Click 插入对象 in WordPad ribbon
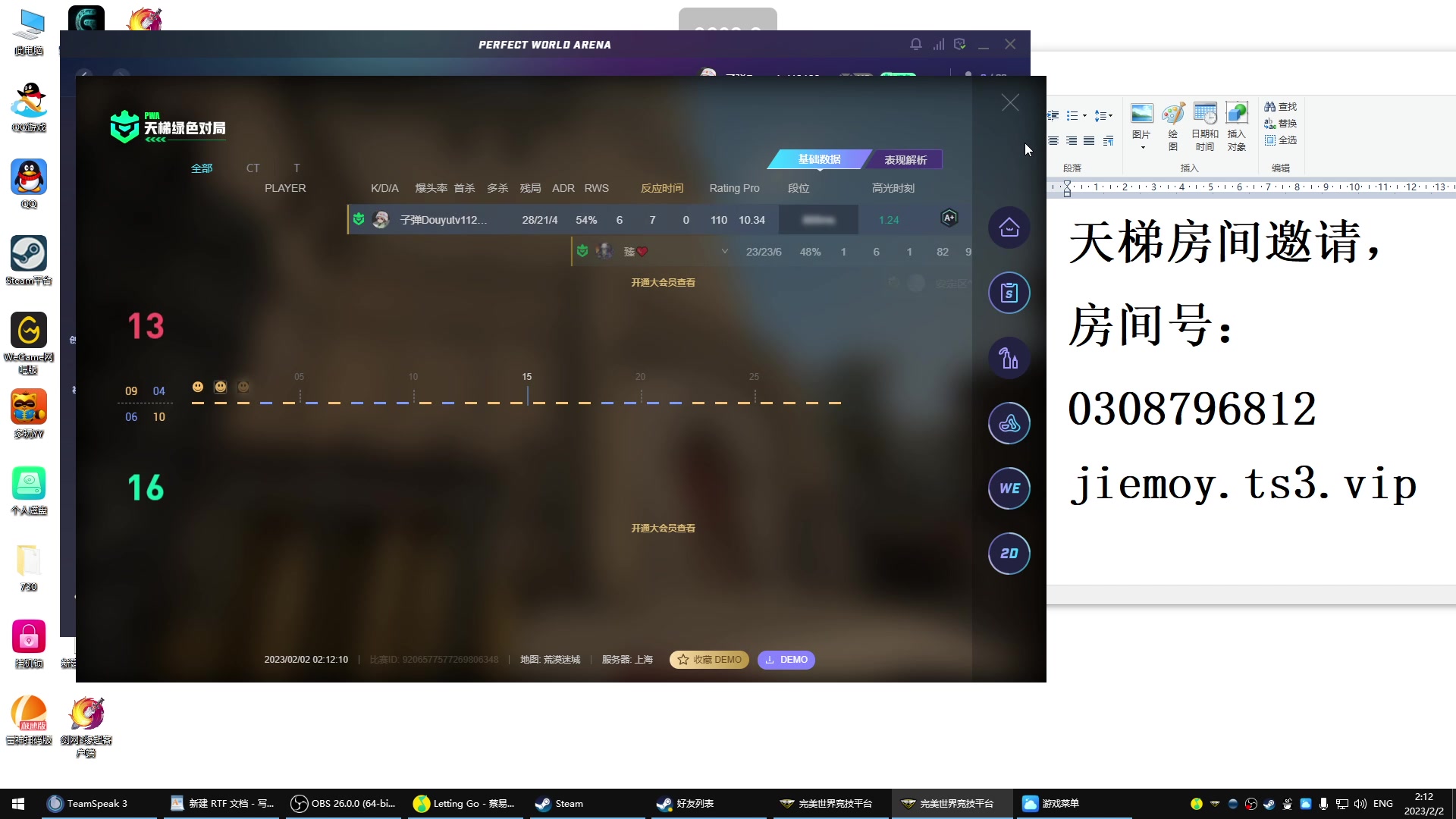This screenshot has width=1456, height=819. point(1236,126)
